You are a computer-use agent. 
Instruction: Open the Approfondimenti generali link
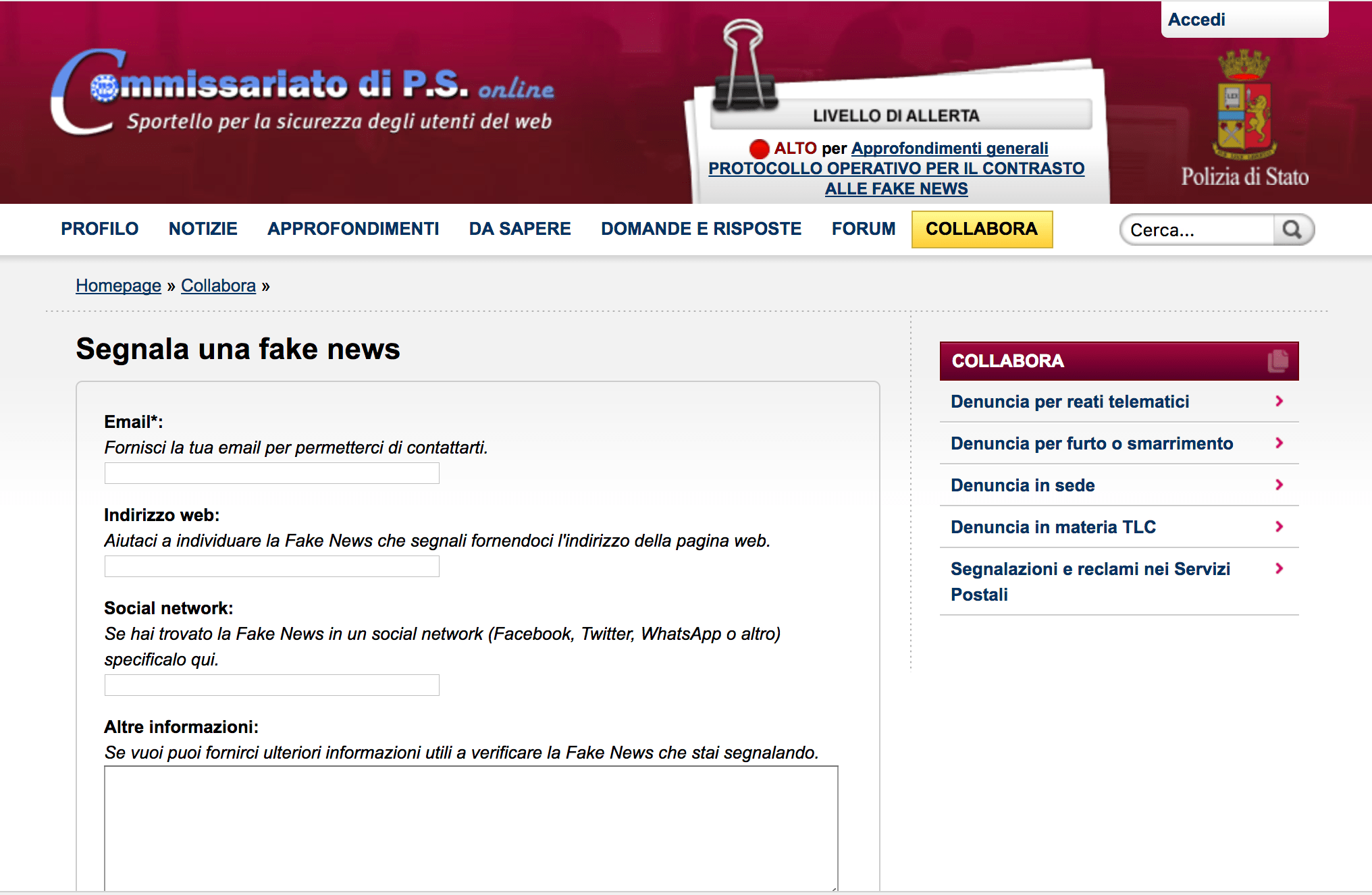pos(949,148)
